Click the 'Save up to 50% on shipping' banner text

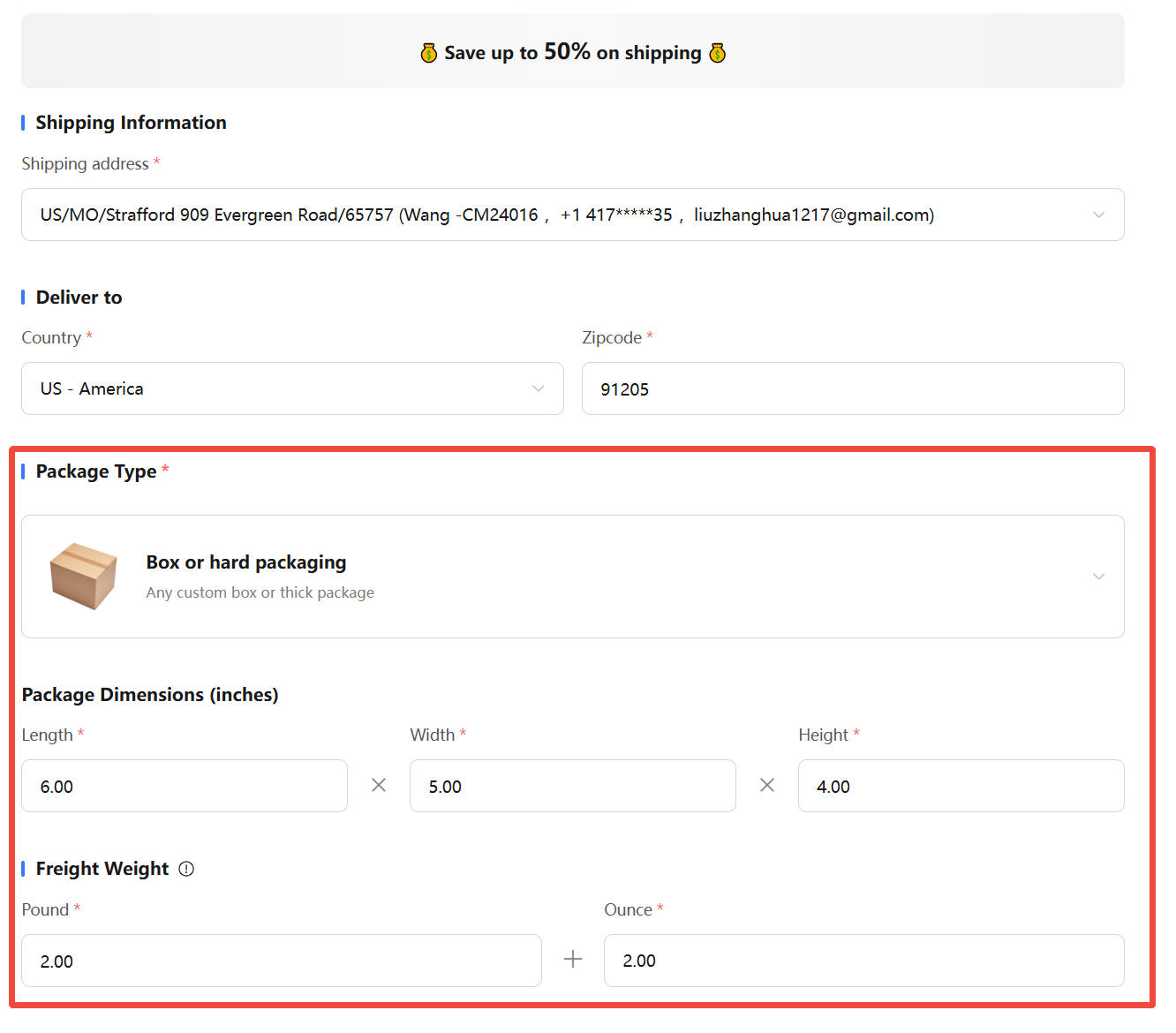point(573,53)
